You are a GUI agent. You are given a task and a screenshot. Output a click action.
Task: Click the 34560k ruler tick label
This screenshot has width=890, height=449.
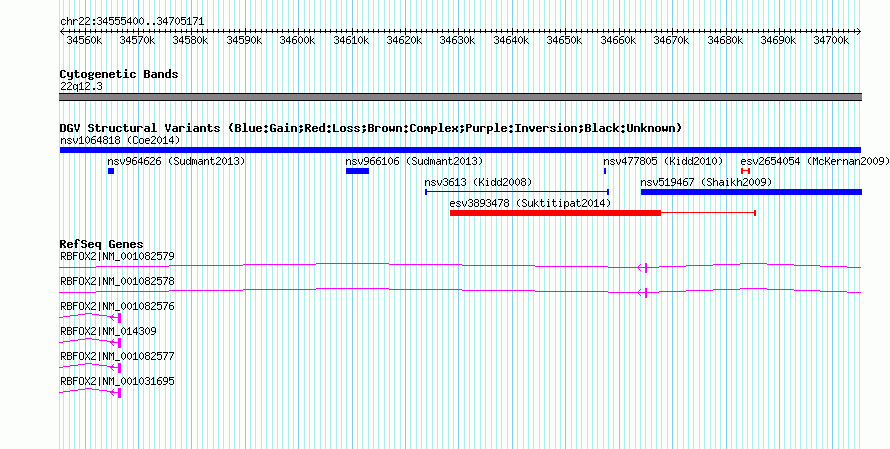pyautogui.click(x=84, y=41)
